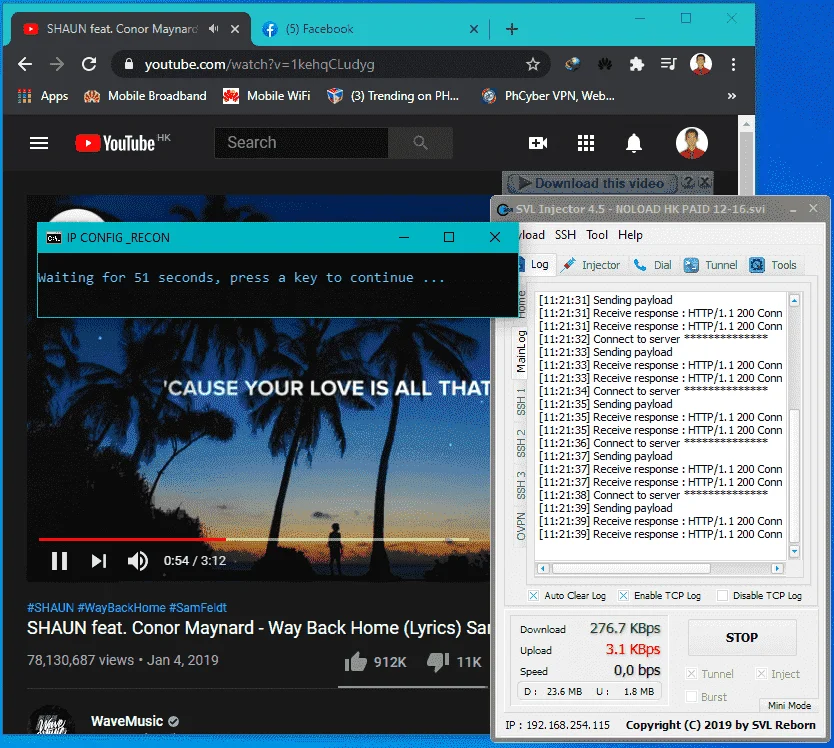The height and width of the screenshot is (748, 834).
Task: Show more bookmarks chevron
Action: pos(732,96)
